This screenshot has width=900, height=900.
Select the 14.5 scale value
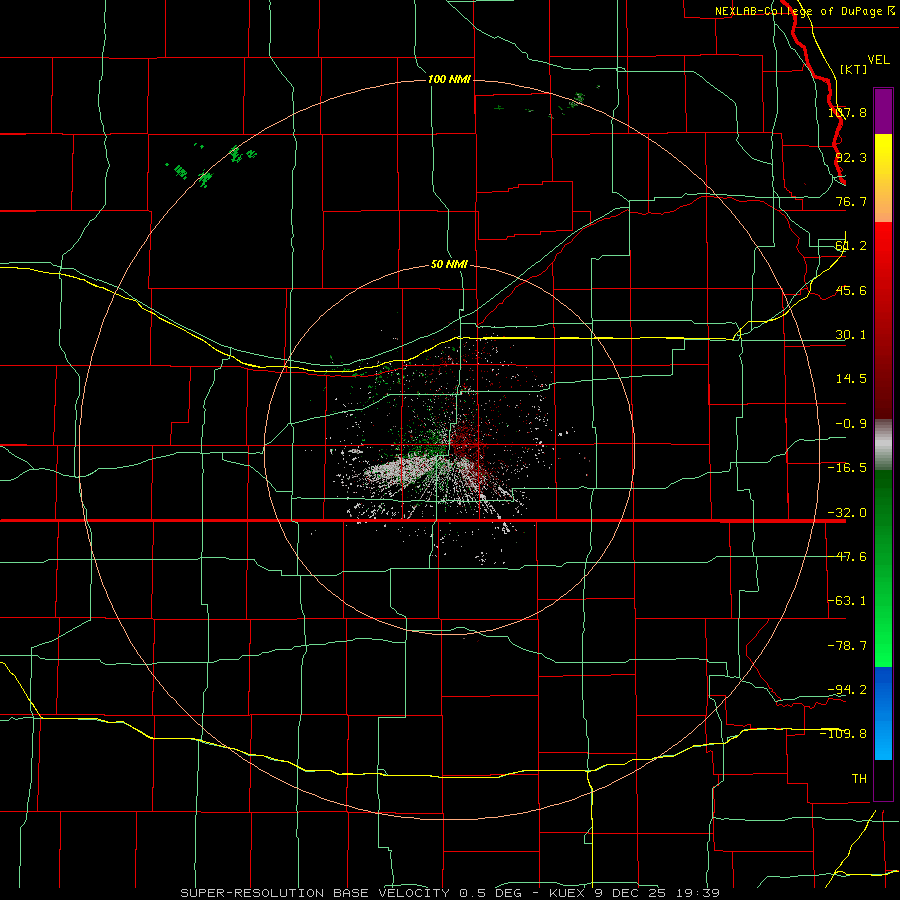[x=851, y=379]
